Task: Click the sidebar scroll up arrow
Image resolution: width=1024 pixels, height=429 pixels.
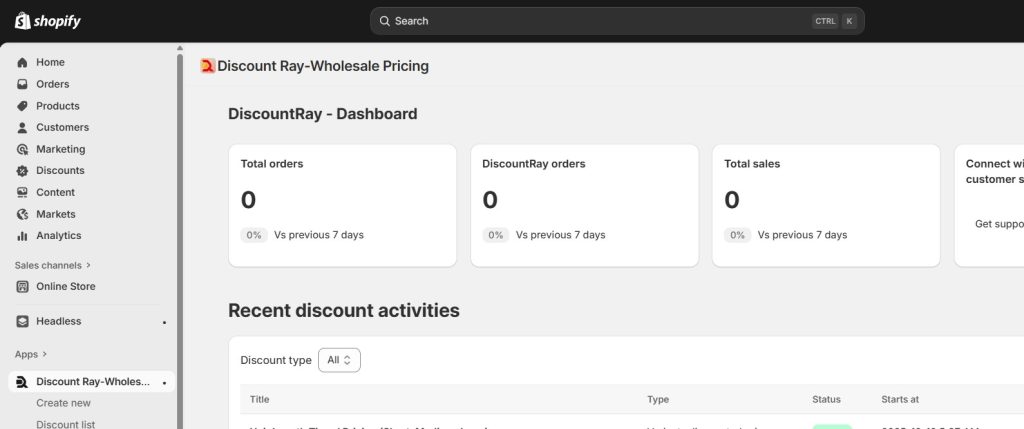Action: (180, 48)
